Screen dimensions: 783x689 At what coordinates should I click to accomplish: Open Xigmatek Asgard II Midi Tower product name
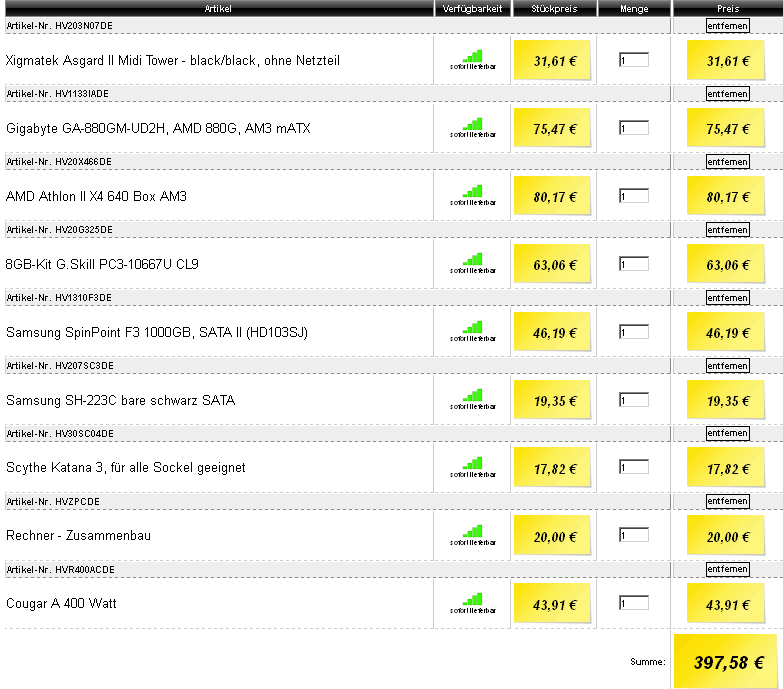[x=173, y=60]
